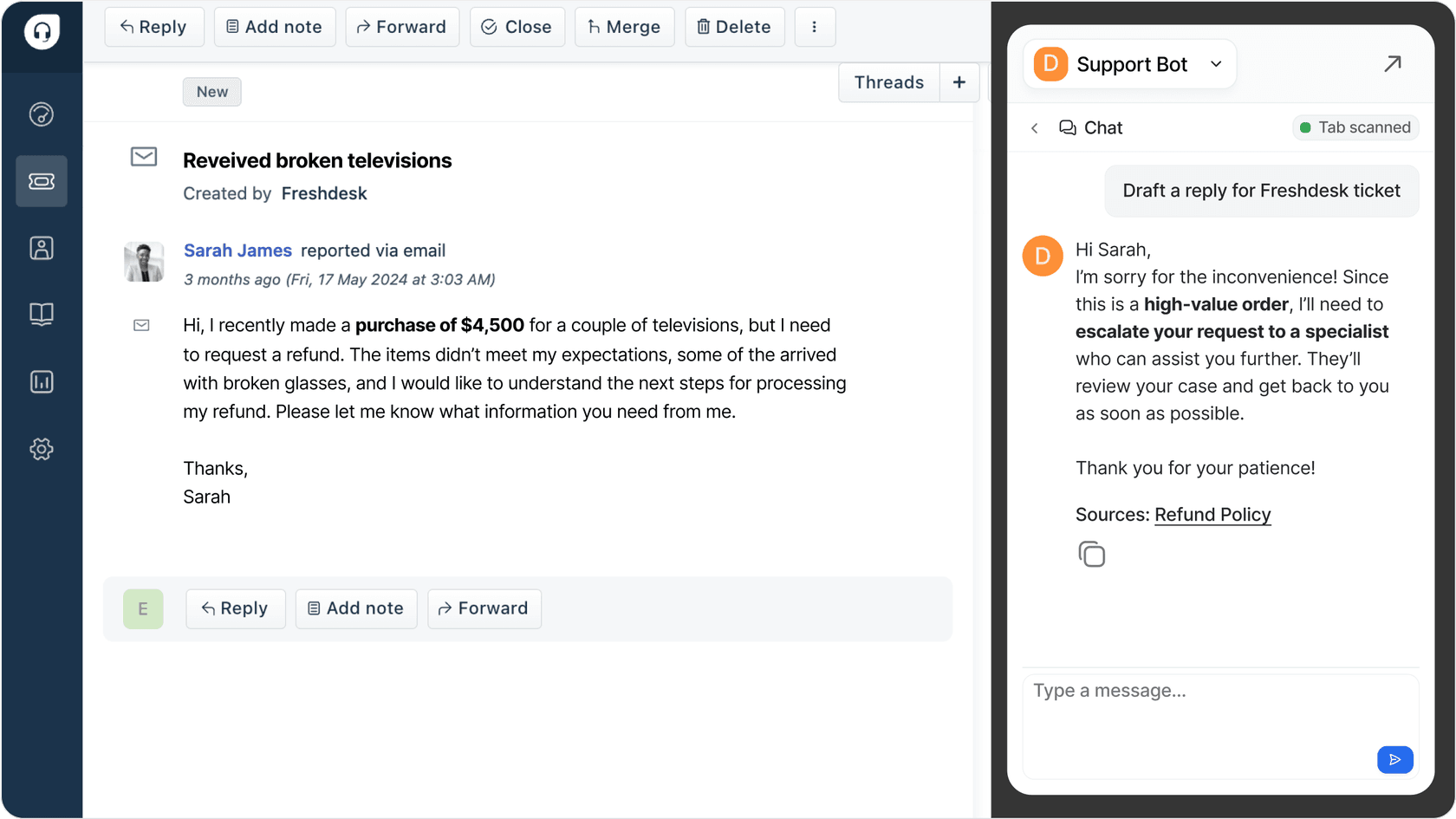Copy the bot reply with copy icon

tap(1092, 554)
